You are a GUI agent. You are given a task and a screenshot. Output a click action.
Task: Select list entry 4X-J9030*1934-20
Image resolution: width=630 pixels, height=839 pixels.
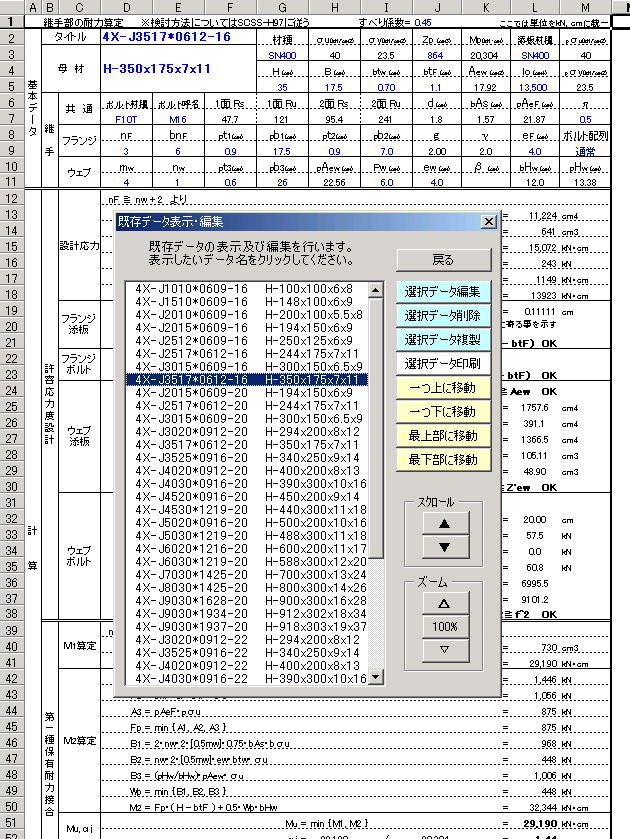pyautogui.click(x=247, y=614)
